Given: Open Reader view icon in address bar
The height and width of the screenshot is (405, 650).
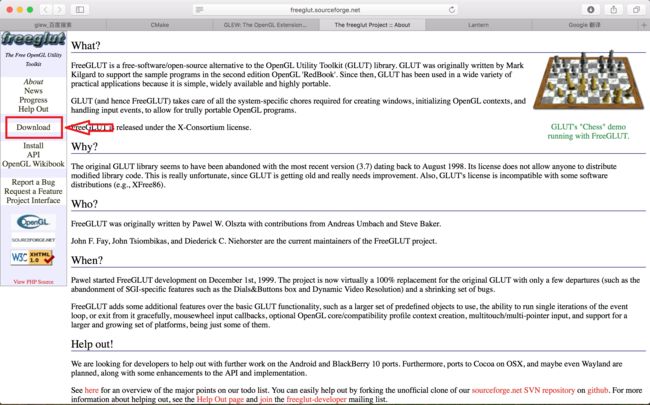Looking at the screenshot, I should [200, 10].
